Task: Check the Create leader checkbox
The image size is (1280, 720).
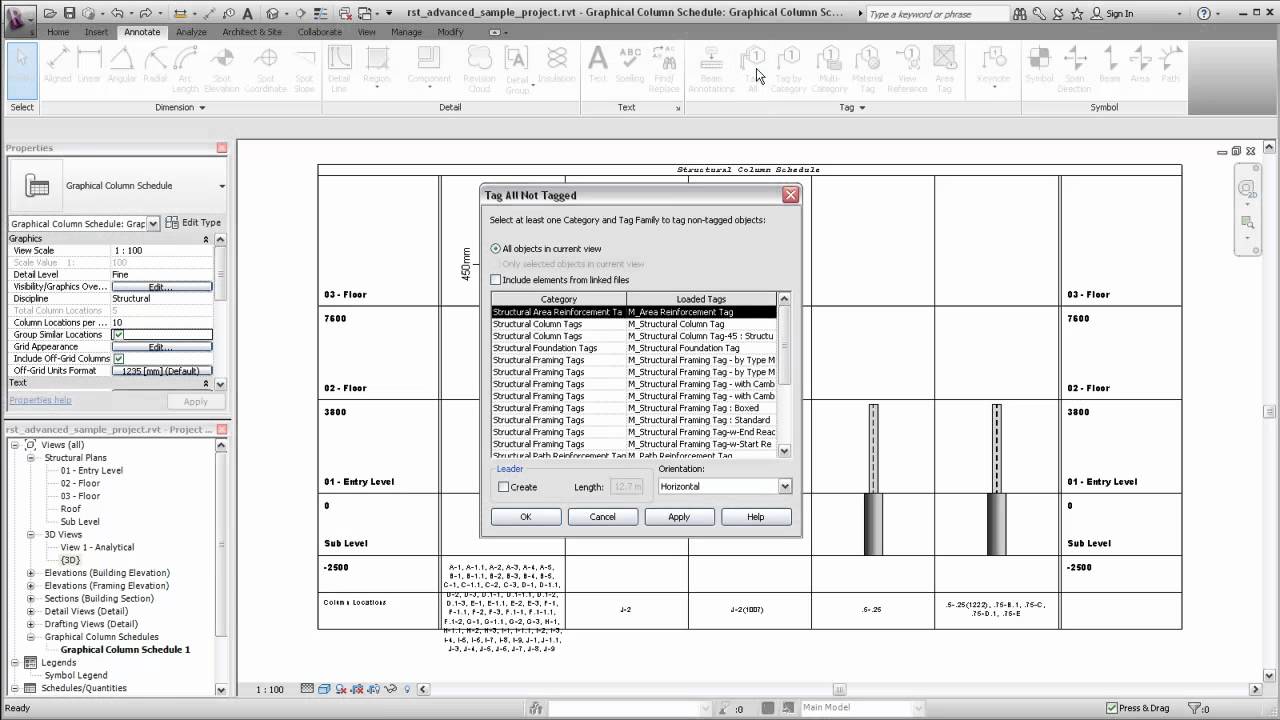Action: 504,487
